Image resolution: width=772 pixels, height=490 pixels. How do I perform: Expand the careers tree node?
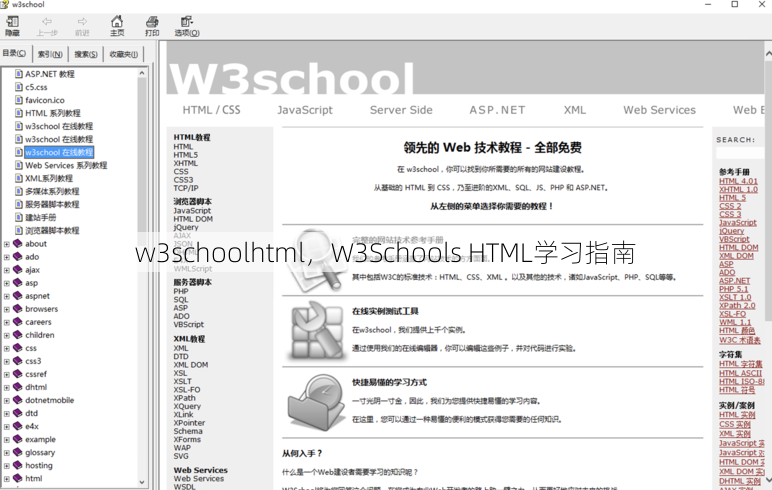click(6, 322)
